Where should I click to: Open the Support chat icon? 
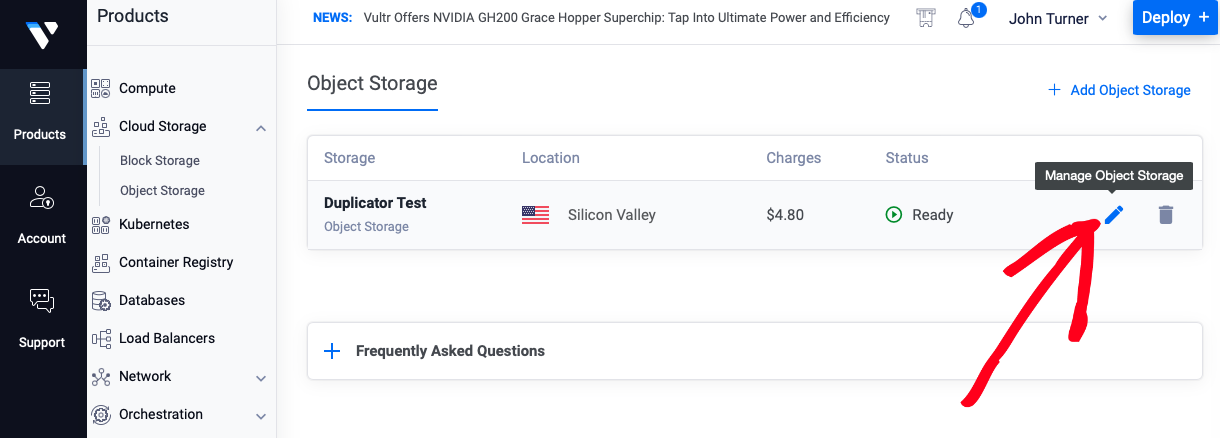tap(42, 300)
